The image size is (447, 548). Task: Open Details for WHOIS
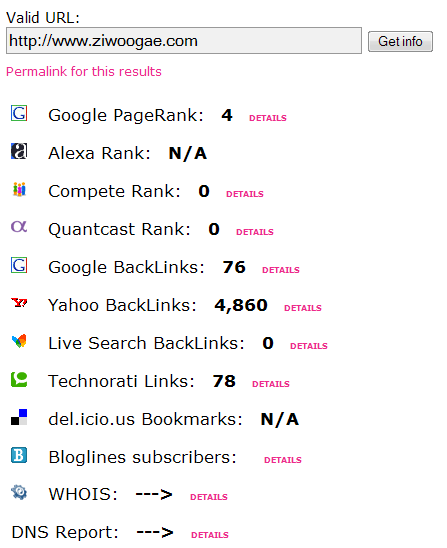coord(209,497)
